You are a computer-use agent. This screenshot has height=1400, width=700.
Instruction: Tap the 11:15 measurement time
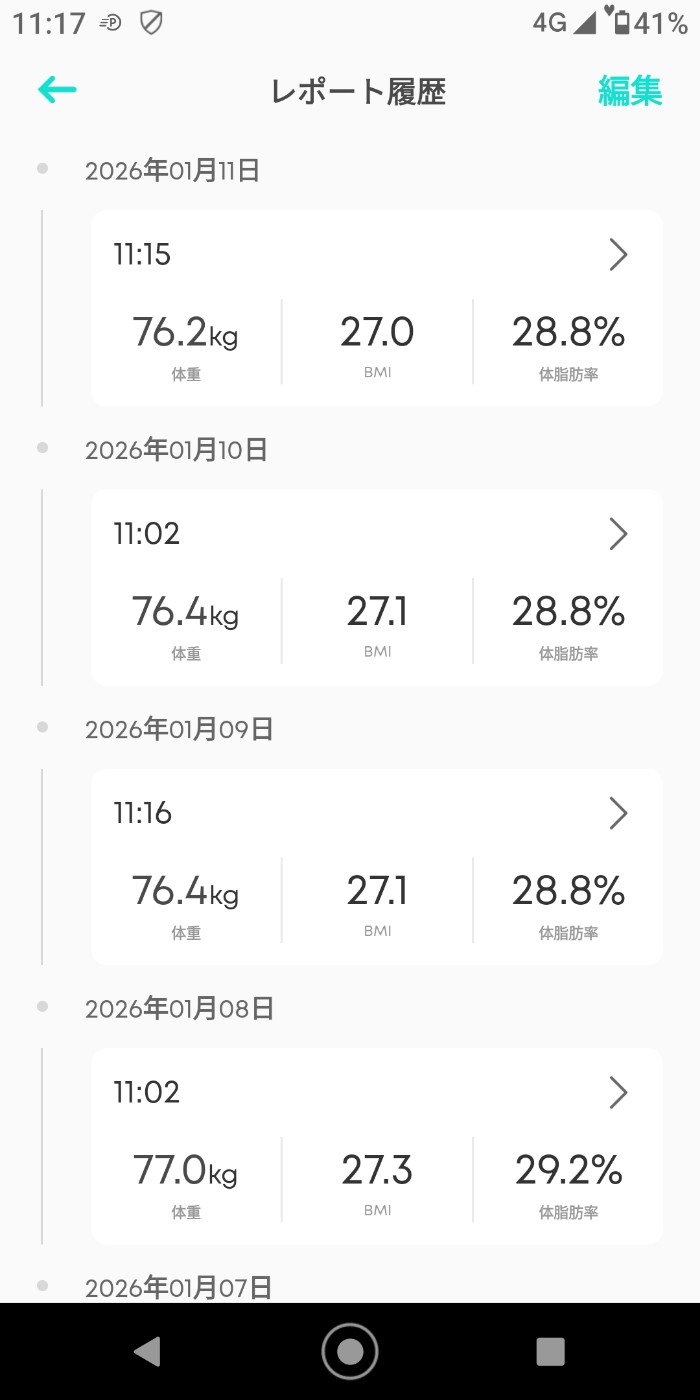142,255
